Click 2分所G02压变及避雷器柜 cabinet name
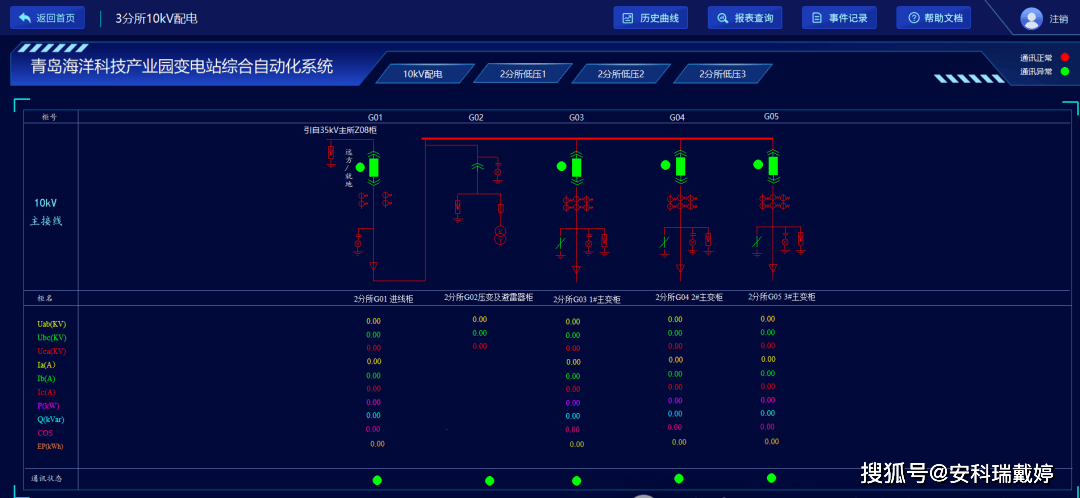The width and height of the screenshot is (1080, 498). click(488, 298)
